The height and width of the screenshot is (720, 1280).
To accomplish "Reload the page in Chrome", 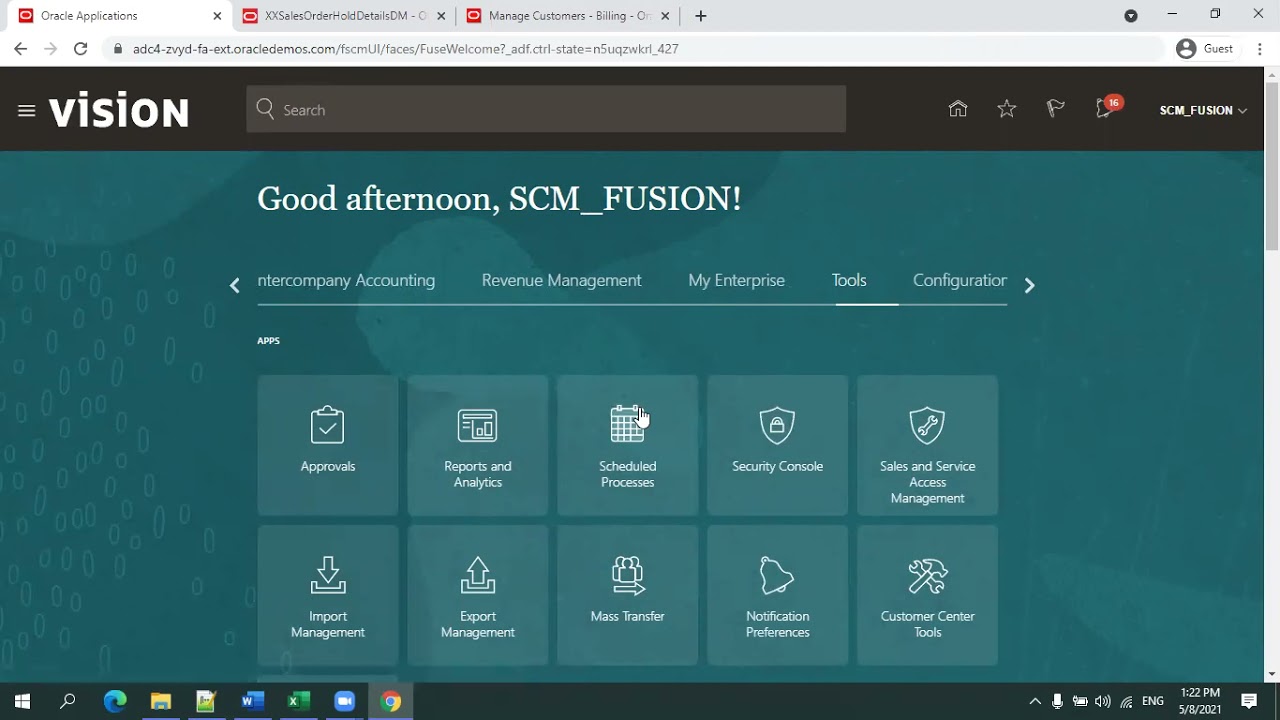I will 81,48.
